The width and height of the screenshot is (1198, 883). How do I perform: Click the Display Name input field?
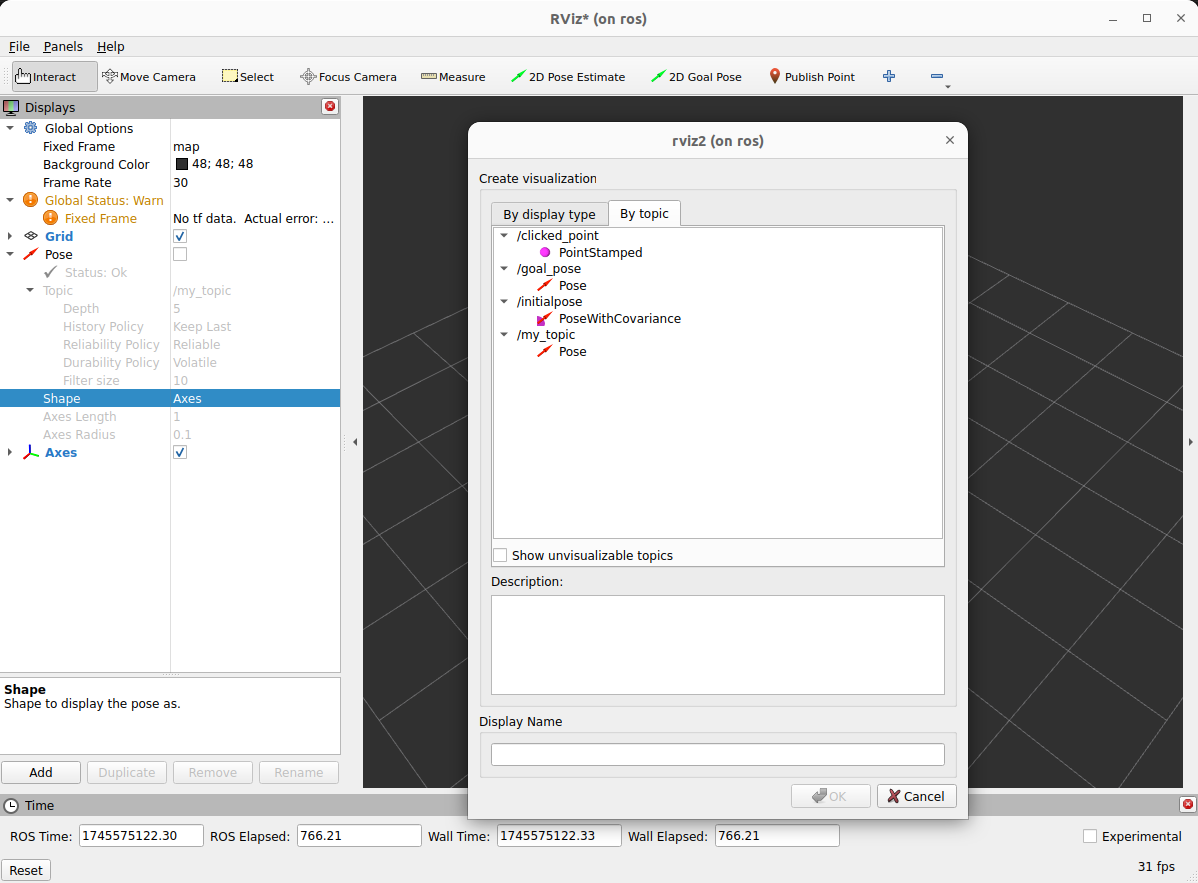pyautogui.click(x=717, y=754)
